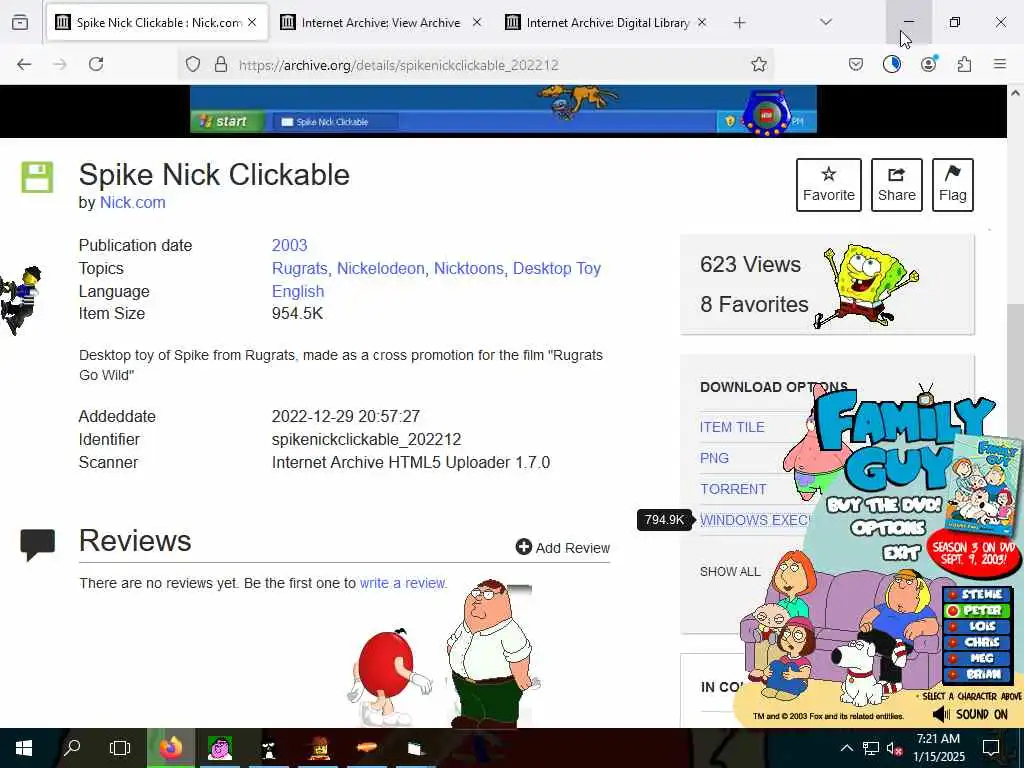Click the Lego character taskbar icon

click(x=318, y=748)
